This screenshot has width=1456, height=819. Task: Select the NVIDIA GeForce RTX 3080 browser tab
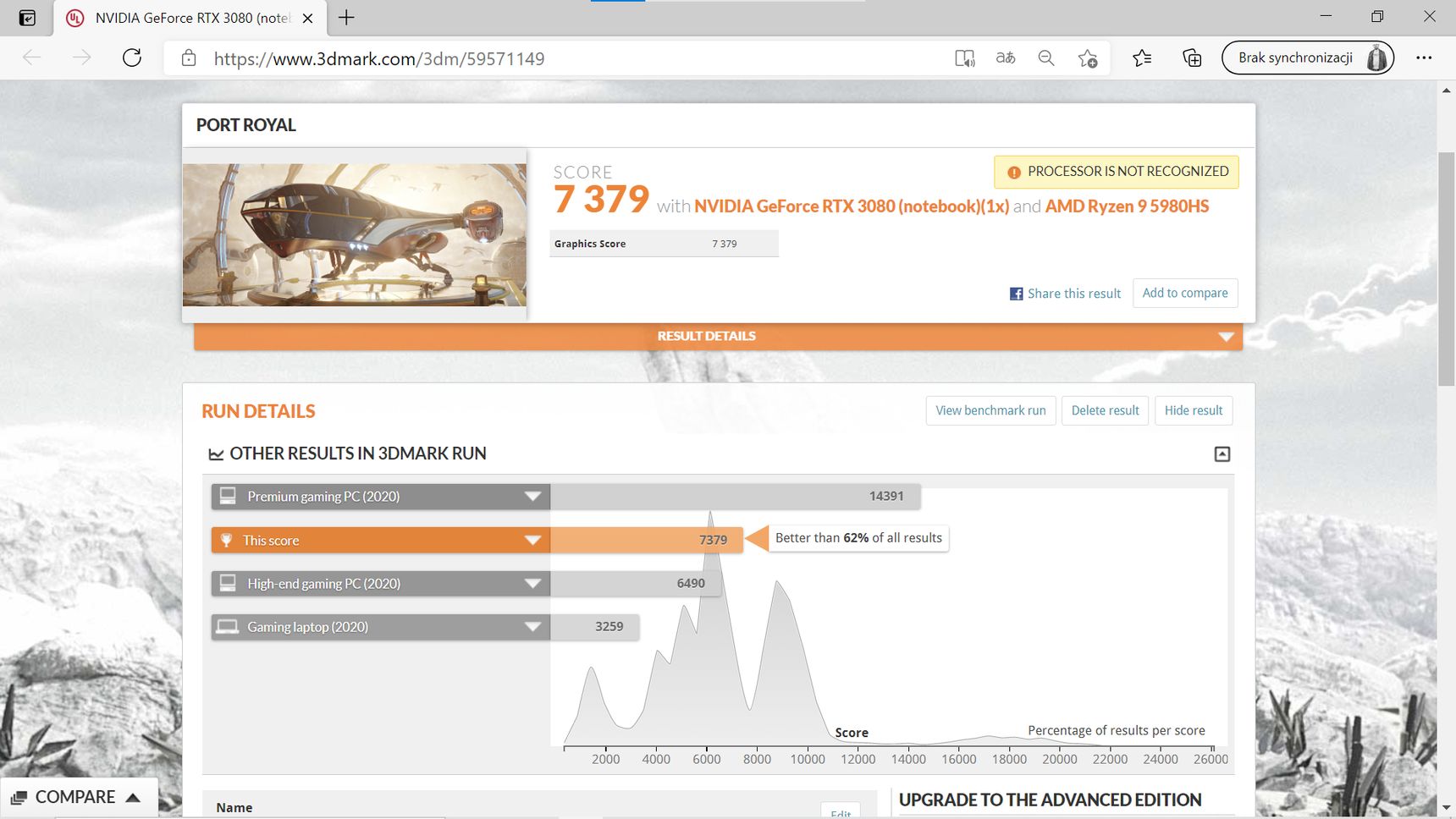pyautogui.click(x=190, y=18)
